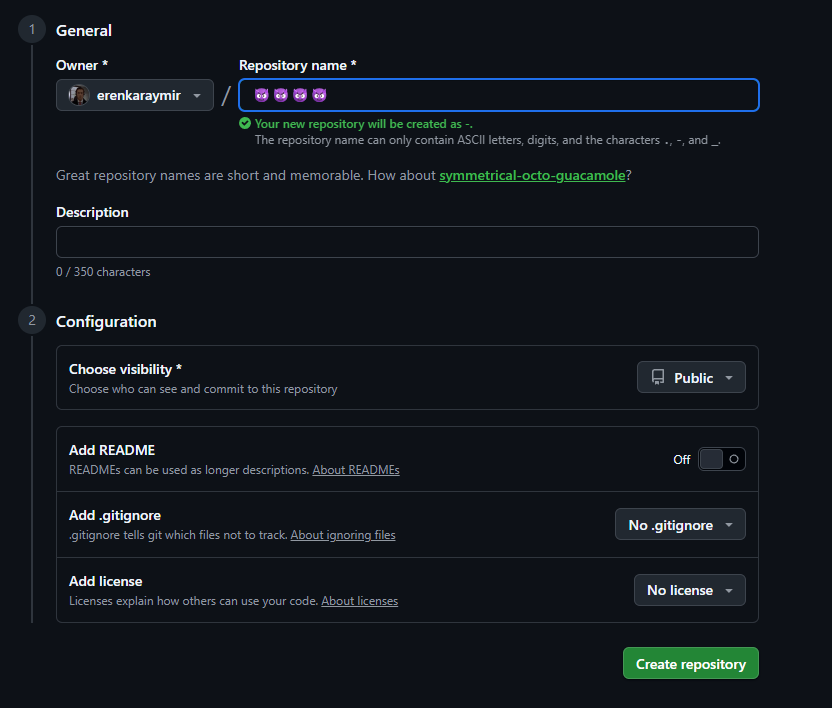The width and height of the screenshot is (832, 708).
Task: Click the Create repository button
Action: [691, 663]
